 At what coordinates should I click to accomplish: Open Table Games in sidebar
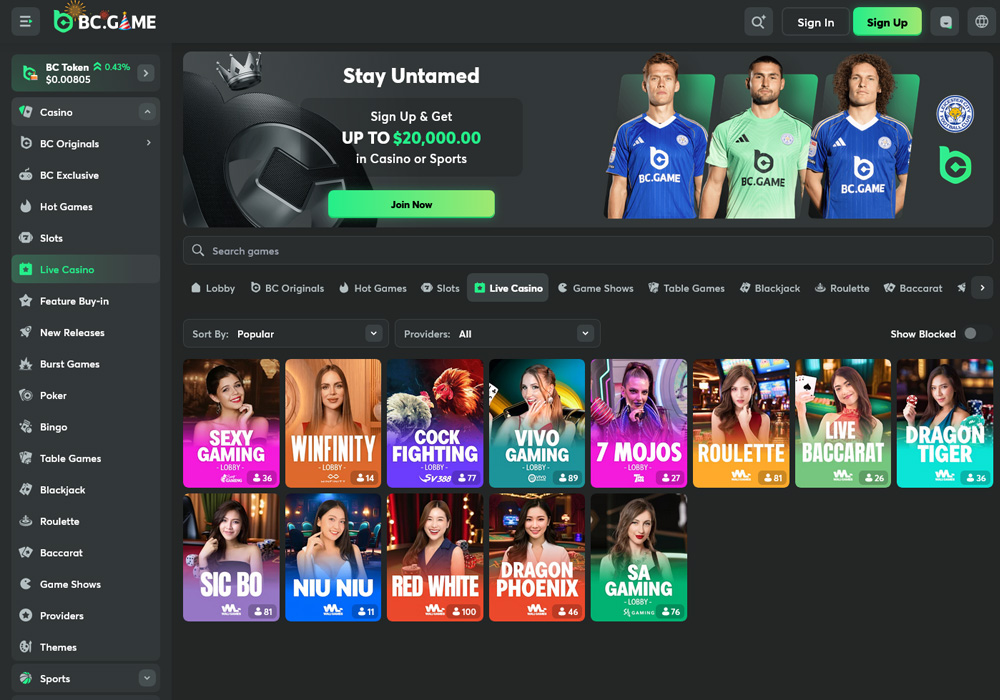[x=85, y=458]
